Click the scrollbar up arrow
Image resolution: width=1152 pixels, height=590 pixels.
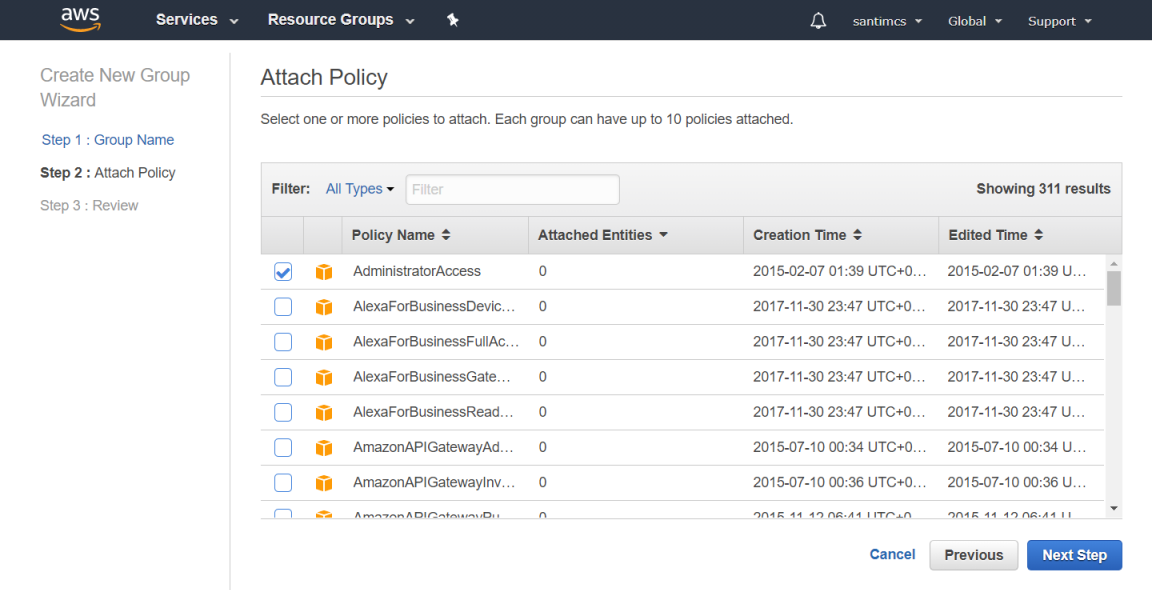(1114, 263)
